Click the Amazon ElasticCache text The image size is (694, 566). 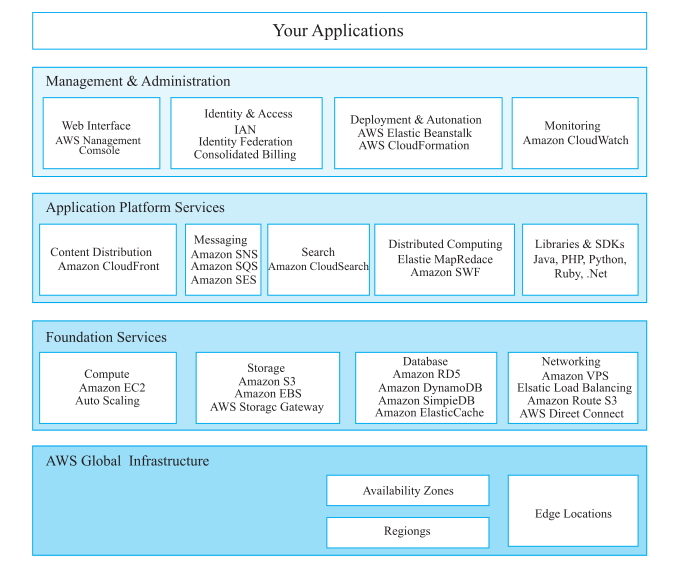click(x=430, y=413)
